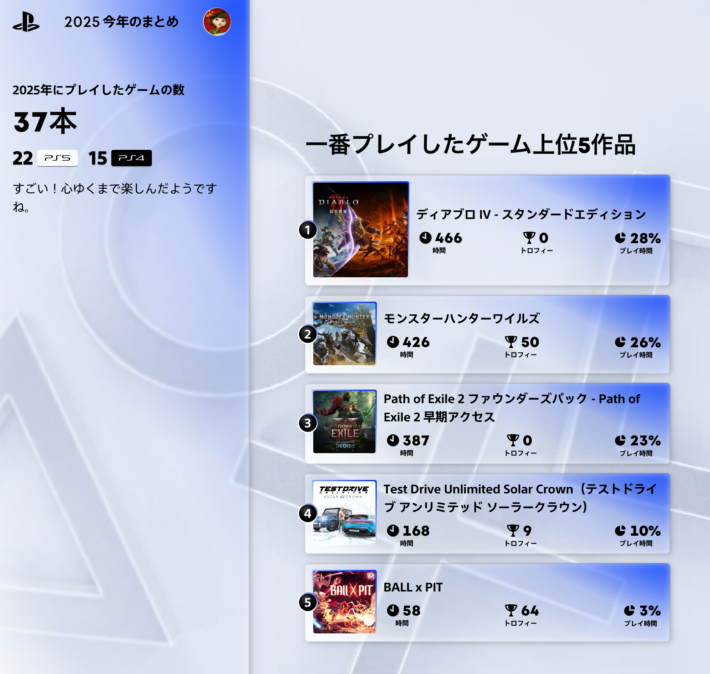Click the pie chart icon next to 28%
710x674 pixels.
coord(620,238)
